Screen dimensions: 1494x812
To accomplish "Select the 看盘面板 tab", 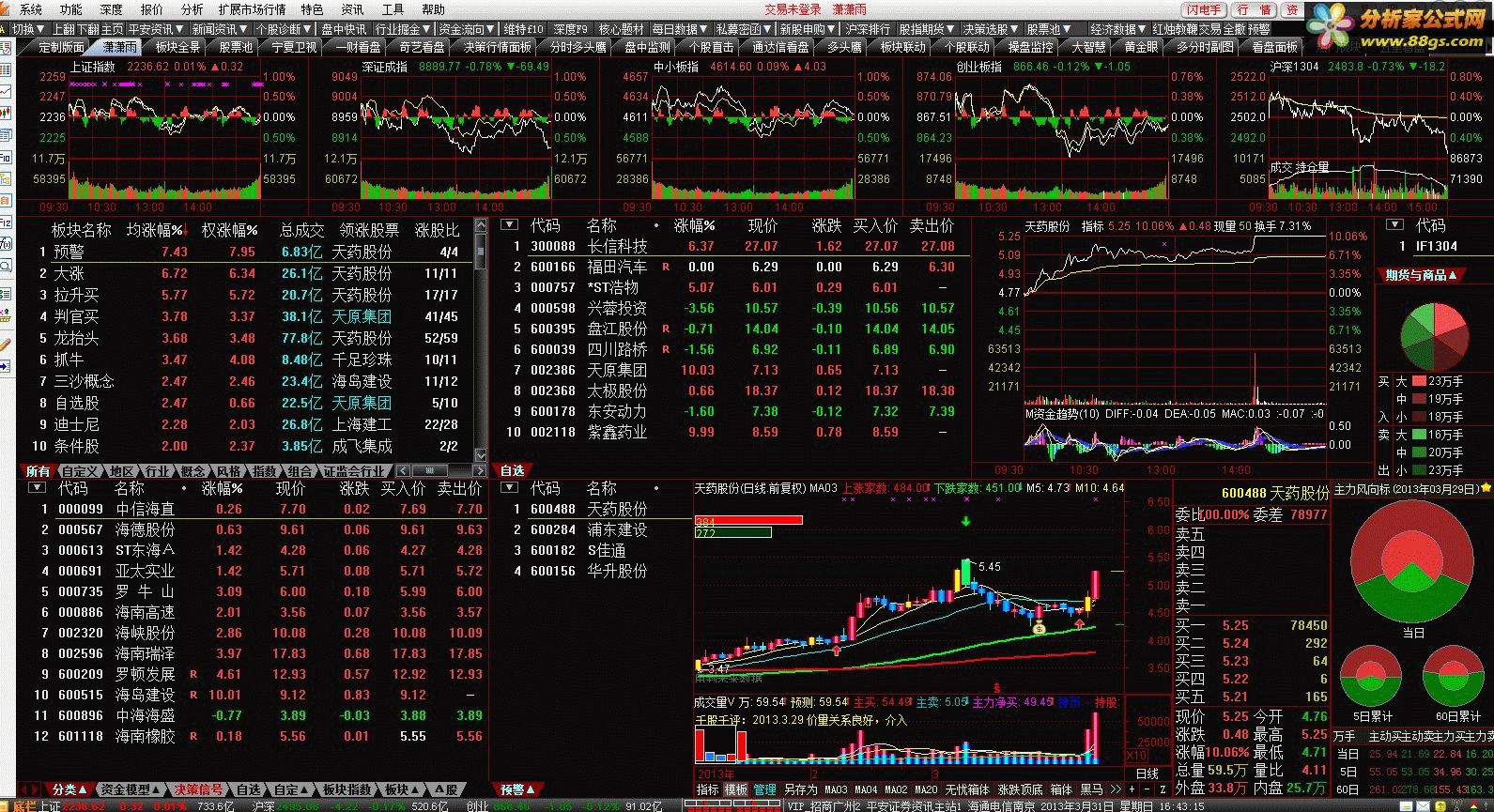I will pos(1274,47).
